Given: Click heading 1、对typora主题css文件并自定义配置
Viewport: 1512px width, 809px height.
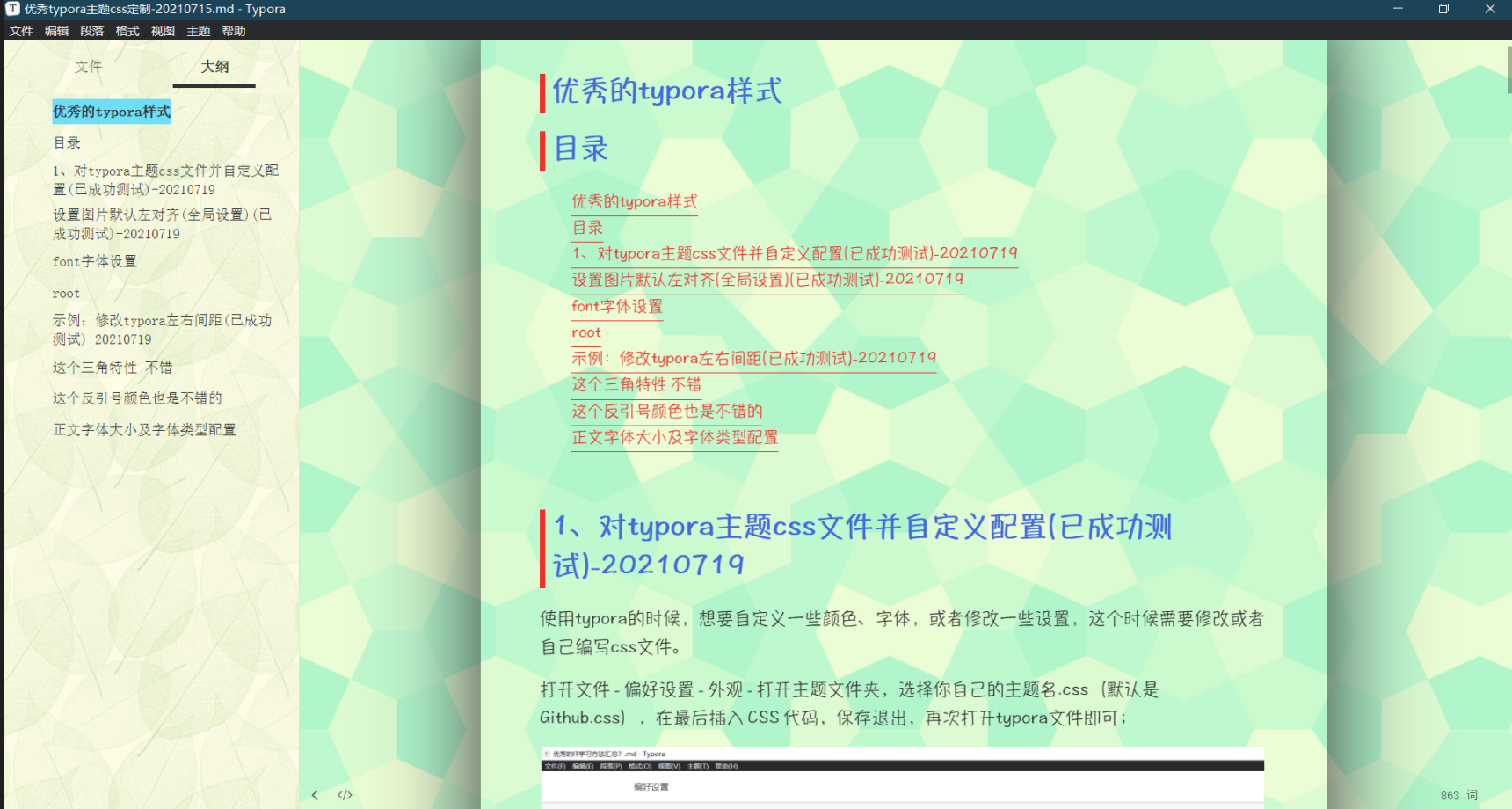Looking at the screenshot, I should pos(862,545).
